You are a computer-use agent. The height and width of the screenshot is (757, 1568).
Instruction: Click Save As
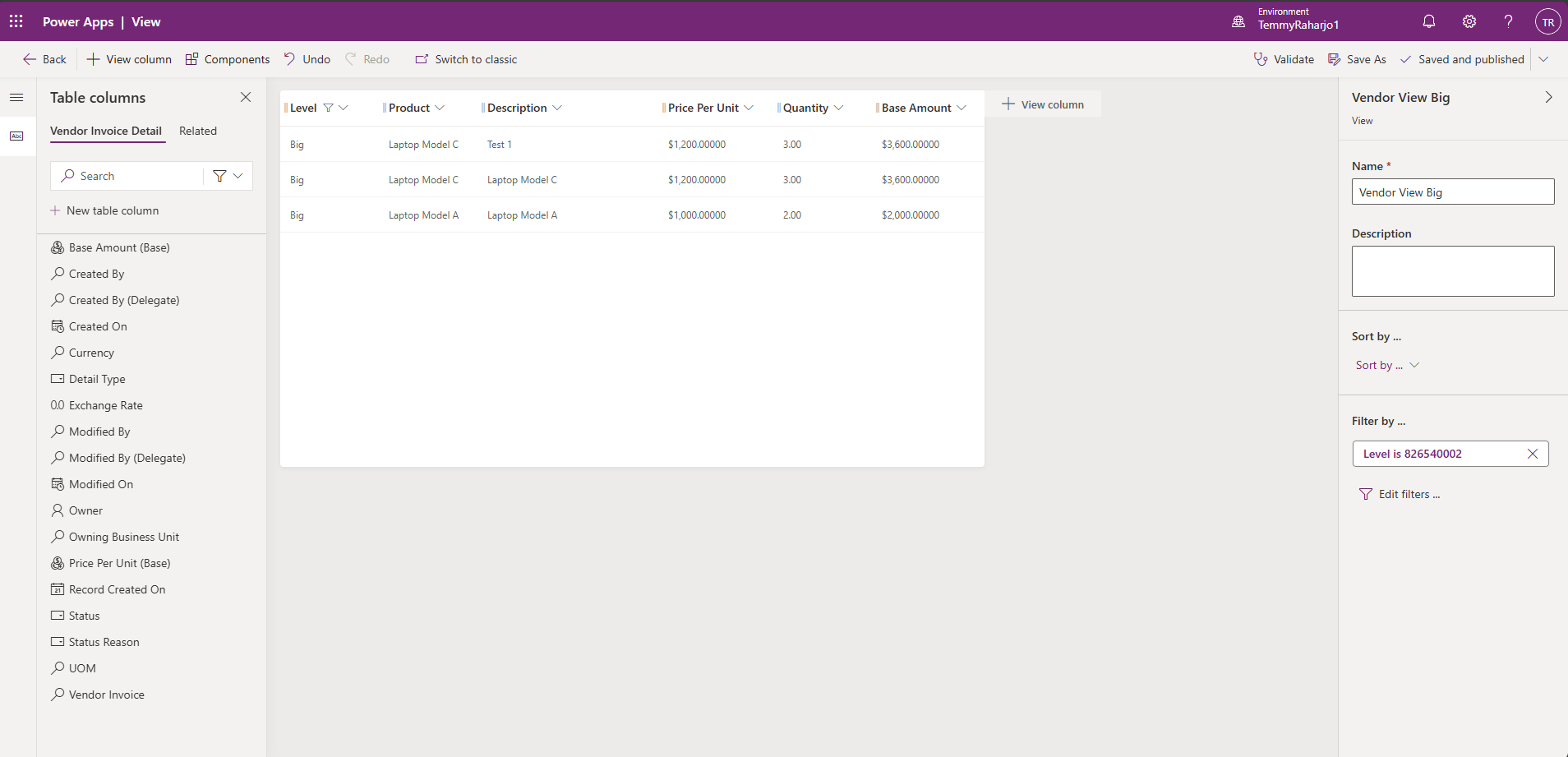pyautogui.click(x=1357, y=59)
